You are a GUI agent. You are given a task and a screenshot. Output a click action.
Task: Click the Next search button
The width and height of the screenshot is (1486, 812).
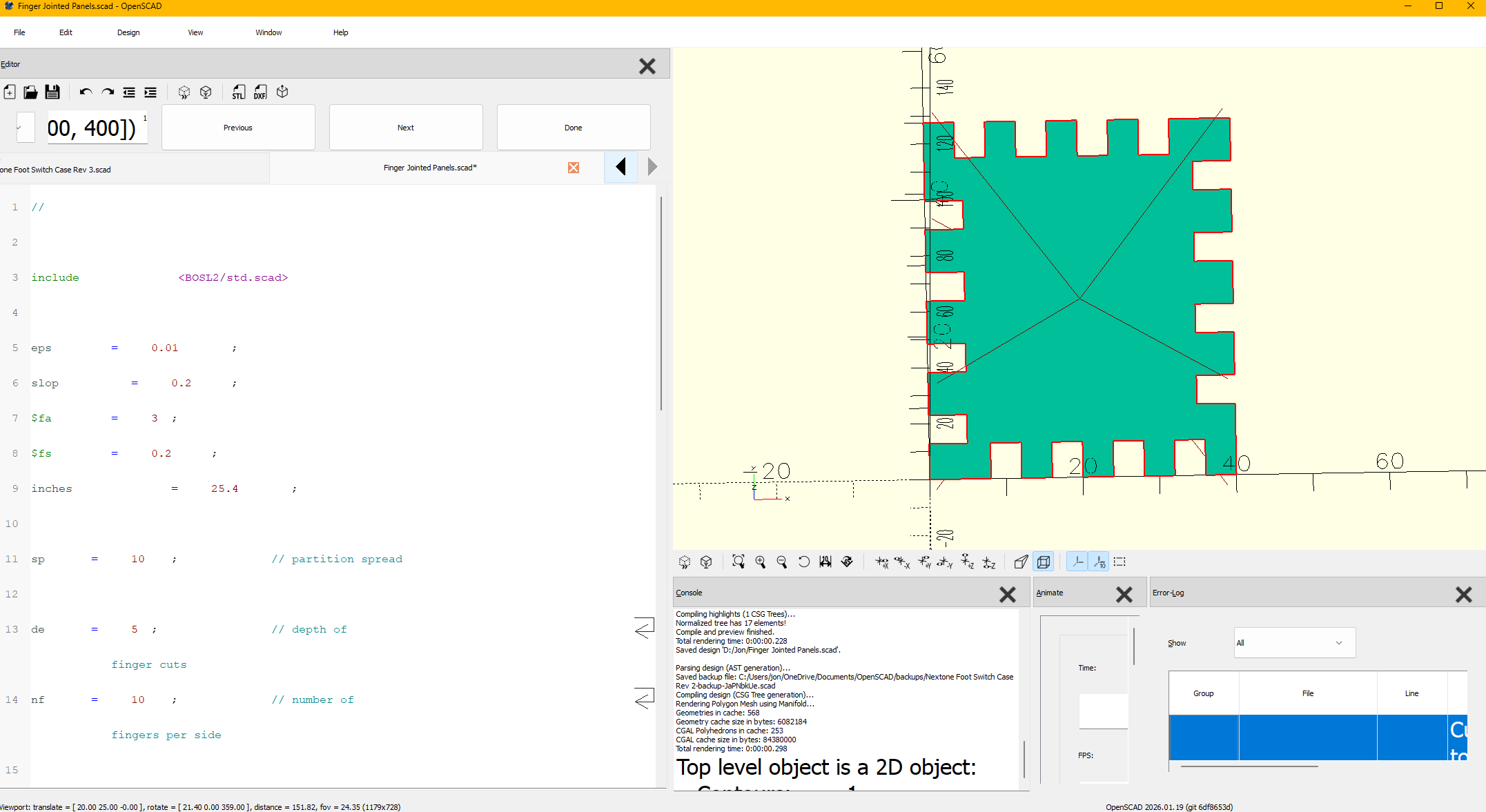tap(406, 128)
